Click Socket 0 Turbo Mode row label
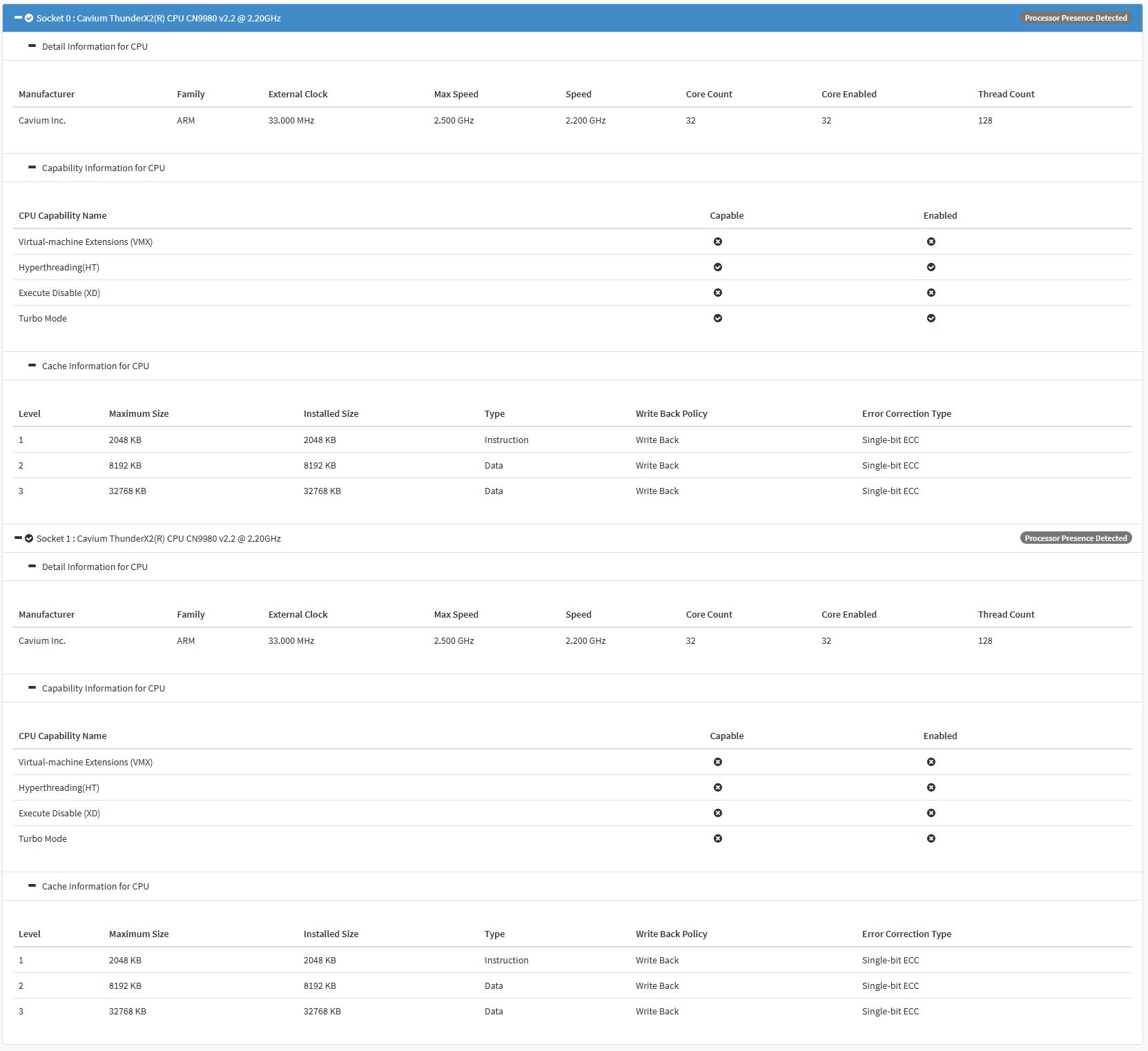The image size is (1148, 1051). (43, 319)
